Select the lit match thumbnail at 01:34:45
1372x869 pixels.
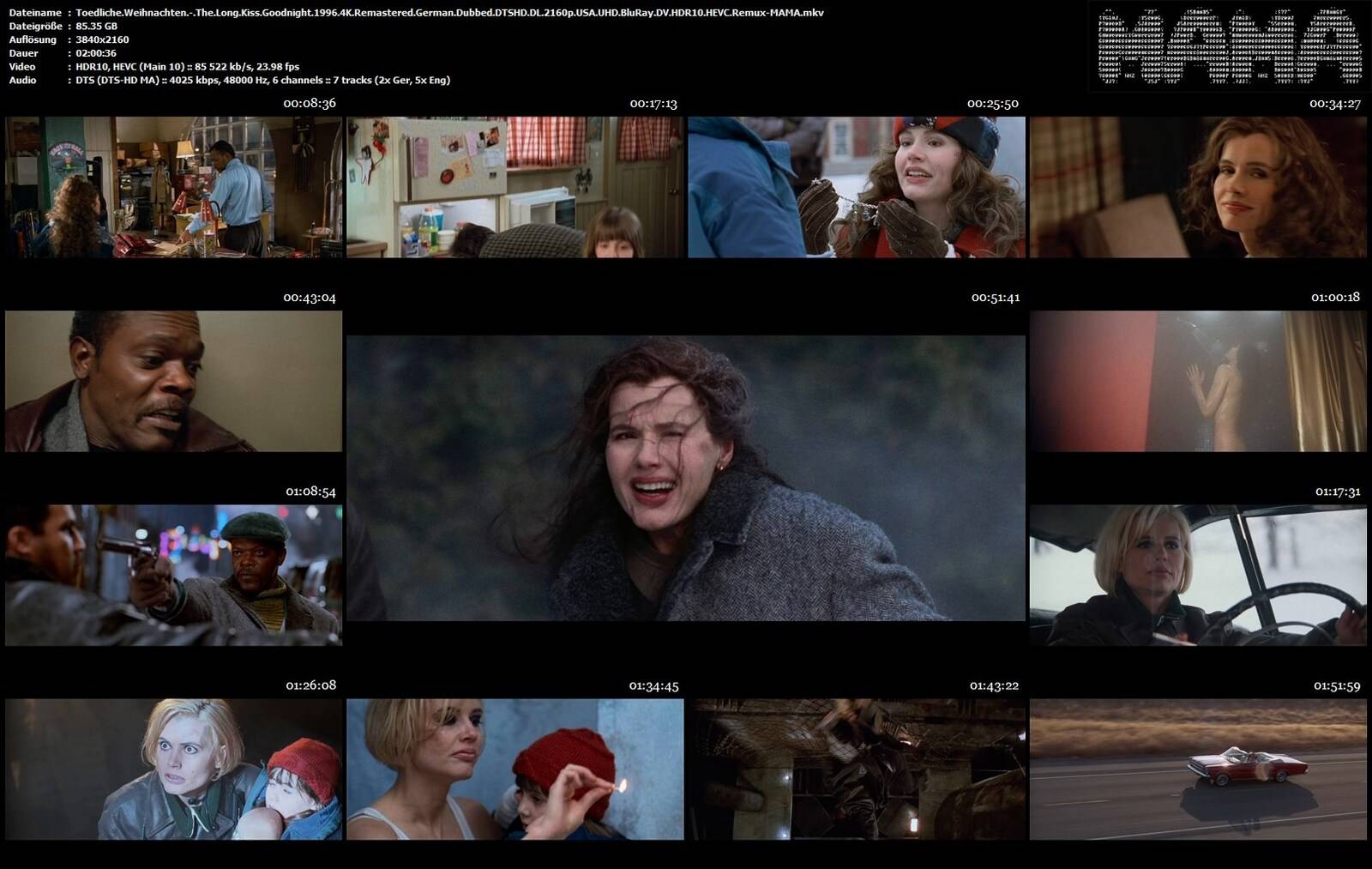tap(515, 769)
